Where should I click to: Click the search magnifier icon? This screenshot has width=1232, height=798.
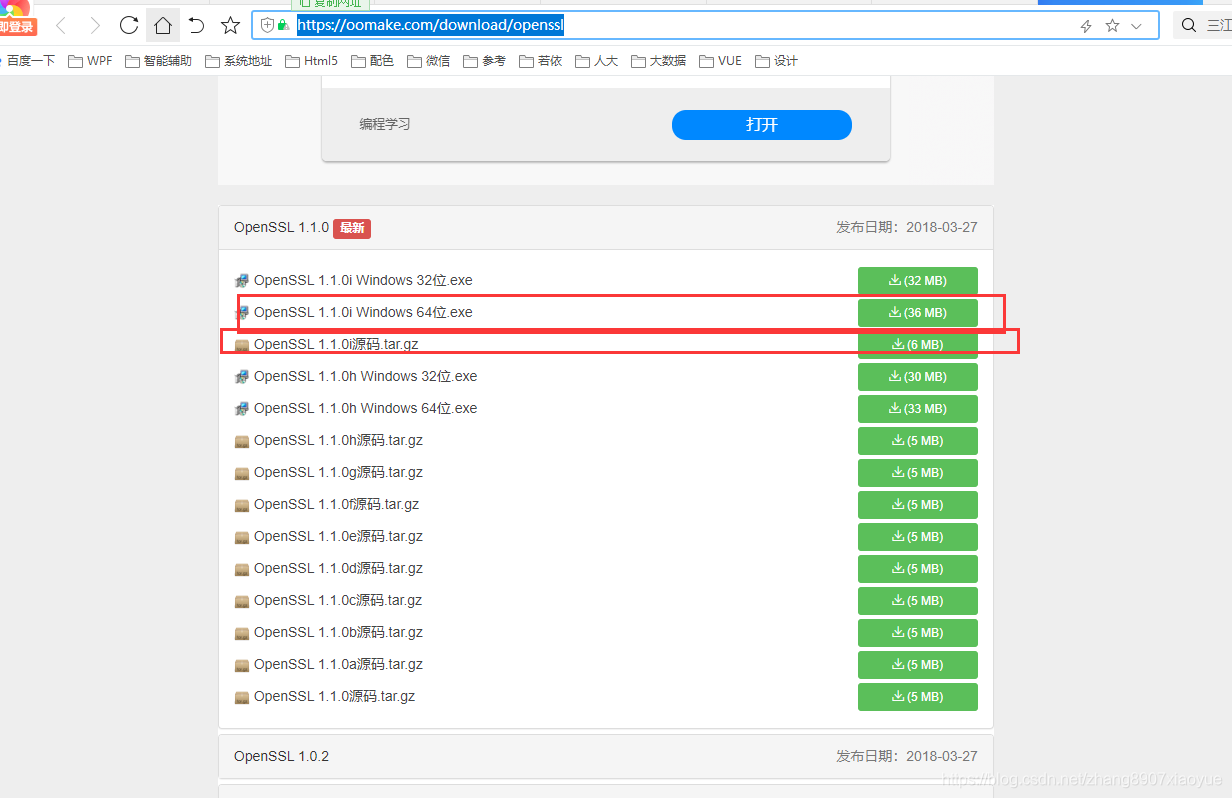point(1188,26)
